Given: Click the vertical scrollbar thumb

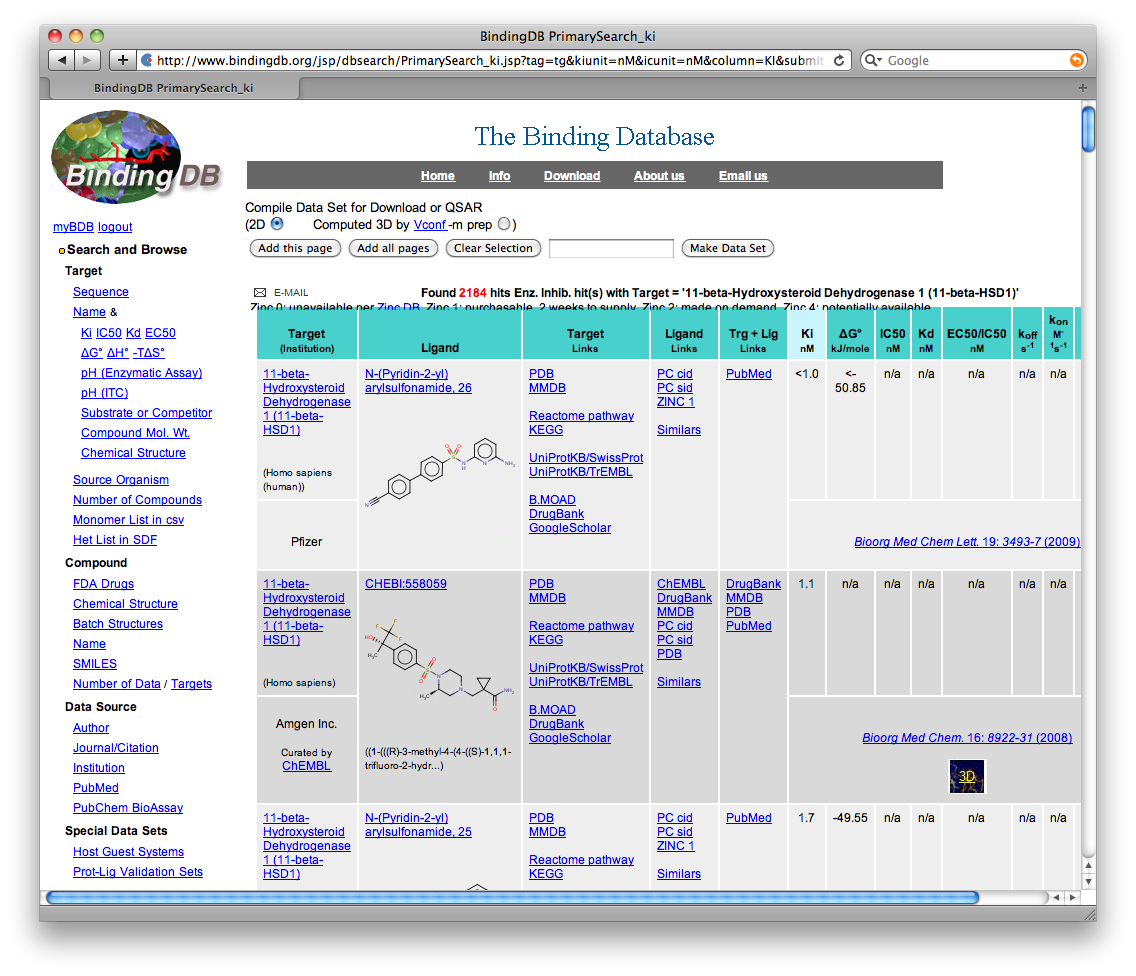Looking at the screenshot, I should (x=1087, y=129).
